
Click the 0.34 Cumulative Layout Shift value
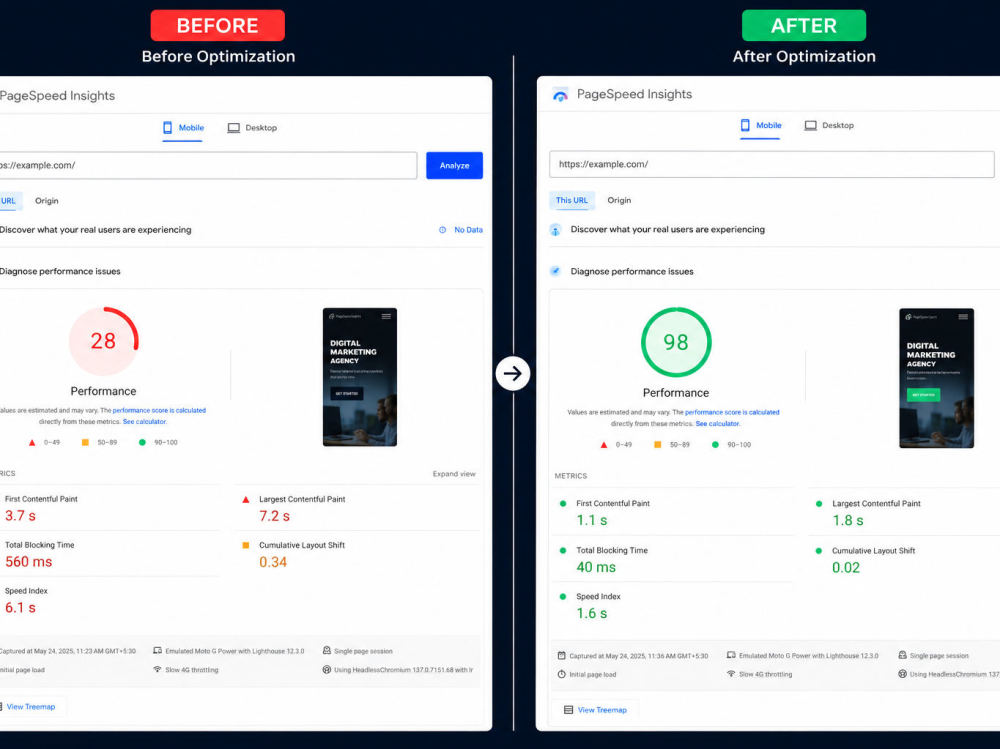[273, 562]
